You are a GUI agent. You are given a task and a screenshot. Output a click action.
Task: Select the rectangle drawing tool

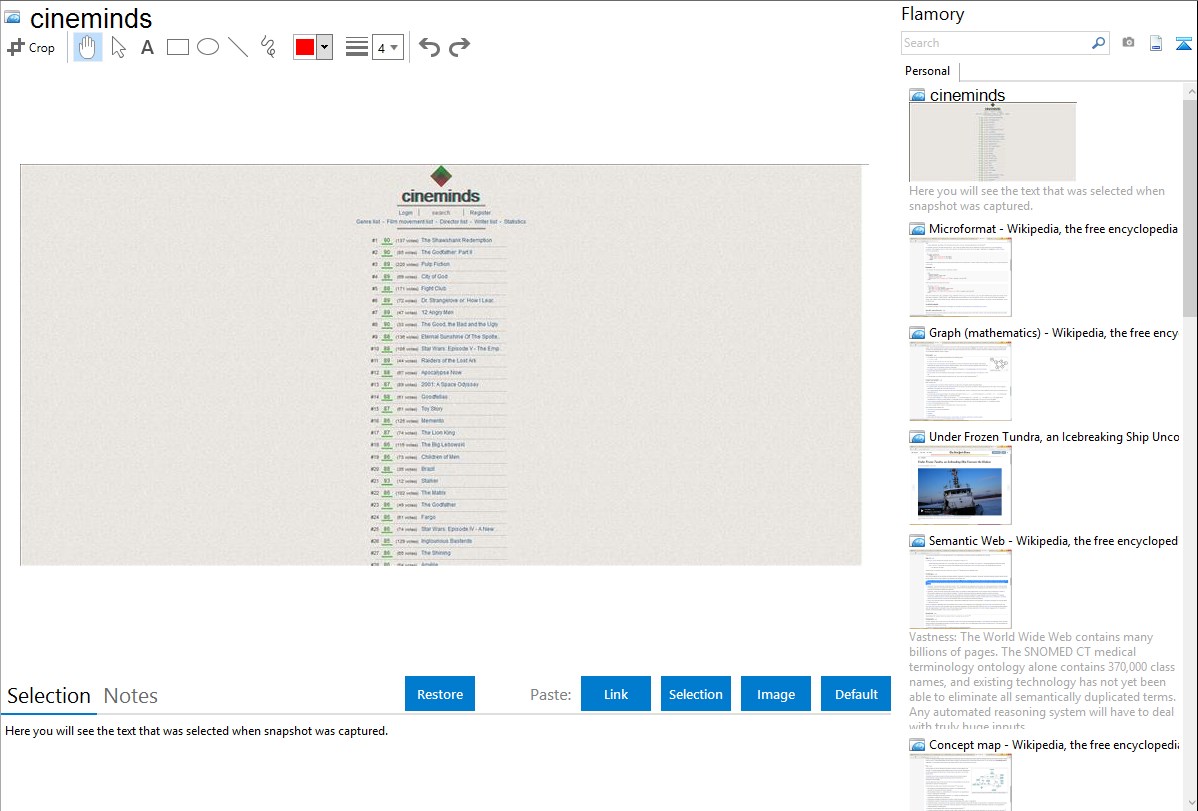tap(177, 47)
